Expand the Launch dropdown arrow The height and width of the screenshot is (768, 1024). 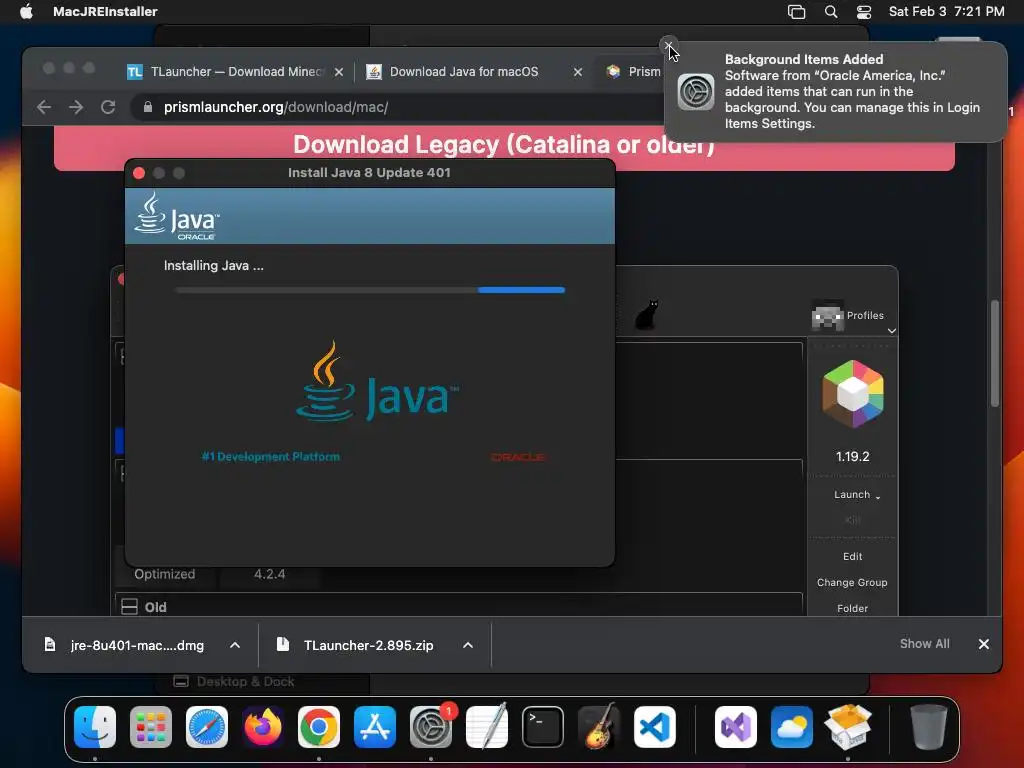[x=878, y=497]
